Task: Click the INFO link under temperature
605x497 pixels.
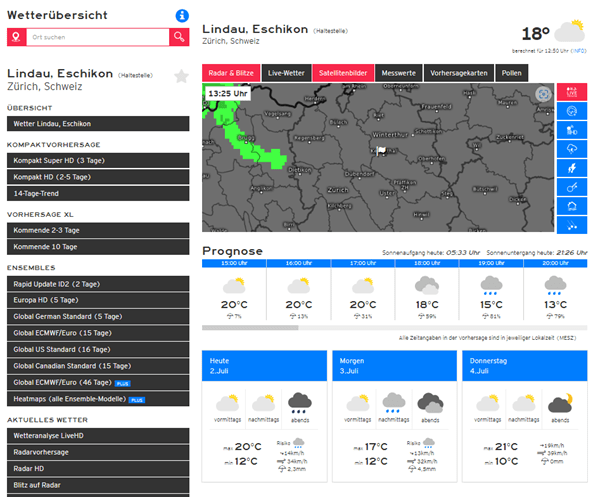Action: [x=578, y=50]
